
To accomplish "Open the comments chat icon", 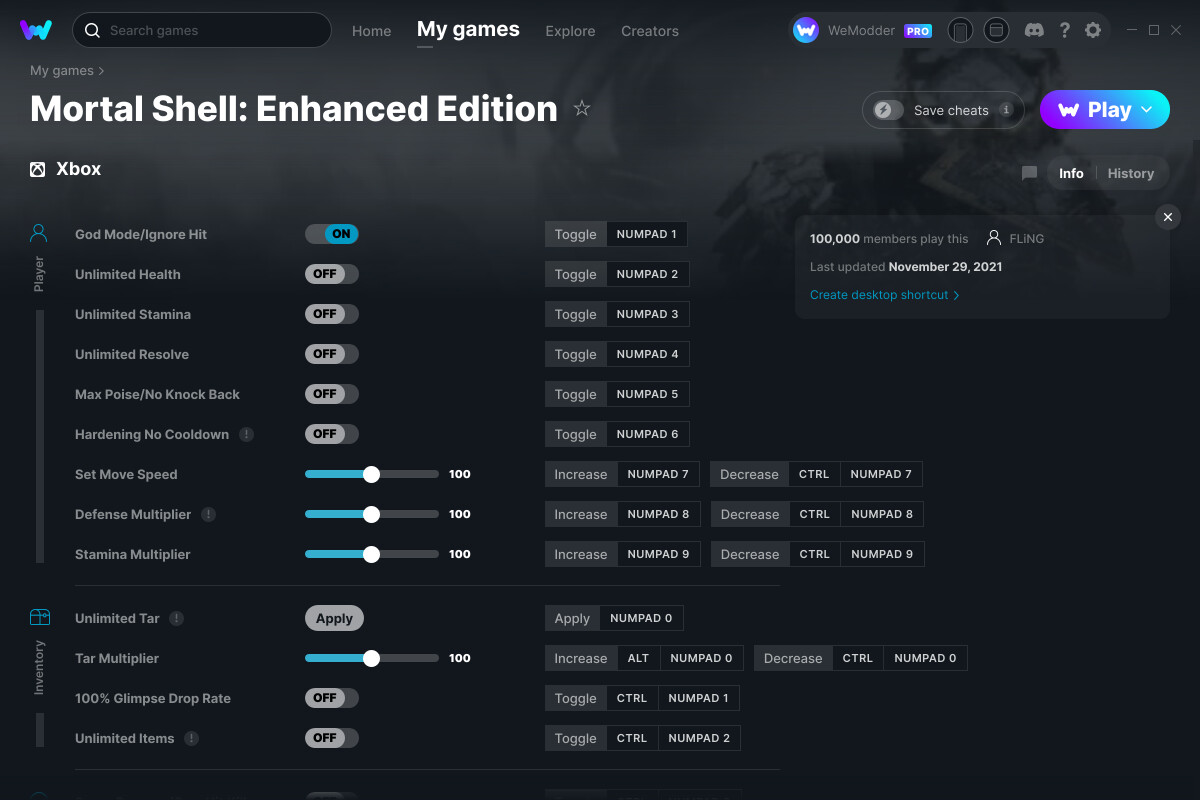I will [x=1029, y=173].
